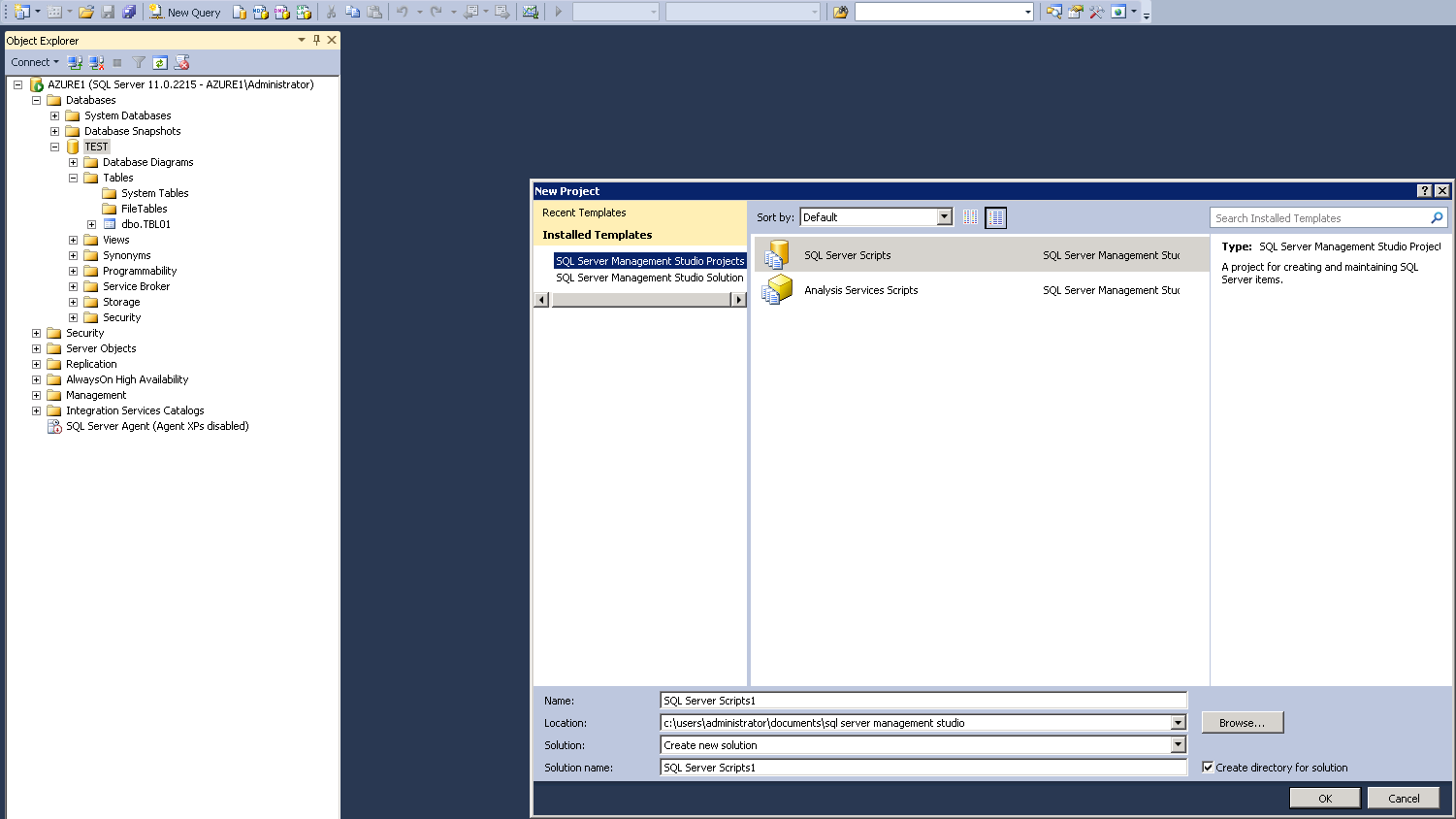
Task: Open the Solution 'Create new solution' dropdown
Action: (x=1178, y=745)
